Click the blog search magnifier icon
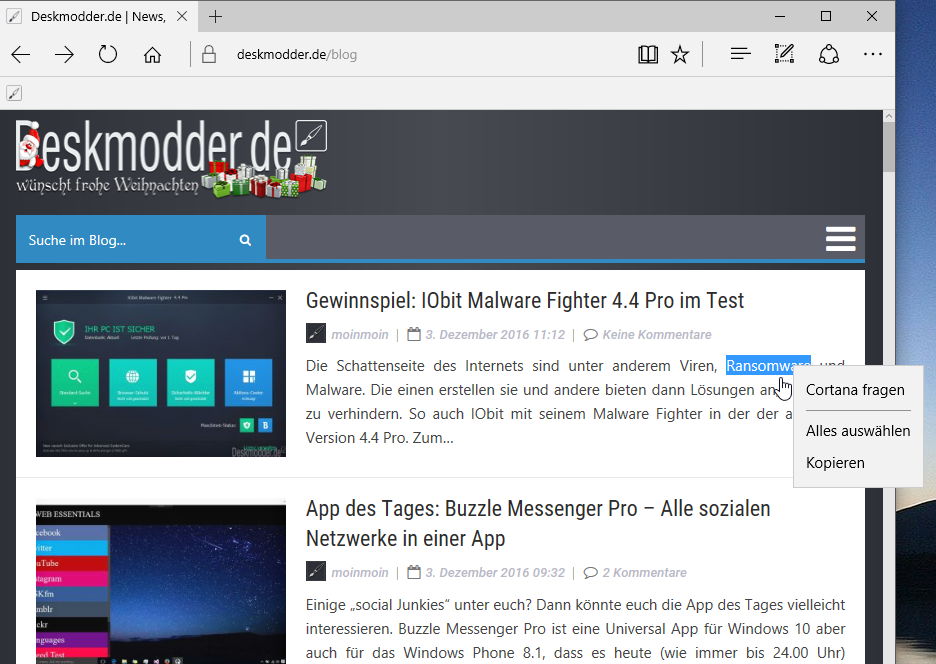 pyautogui.click(x=245, y=240)
